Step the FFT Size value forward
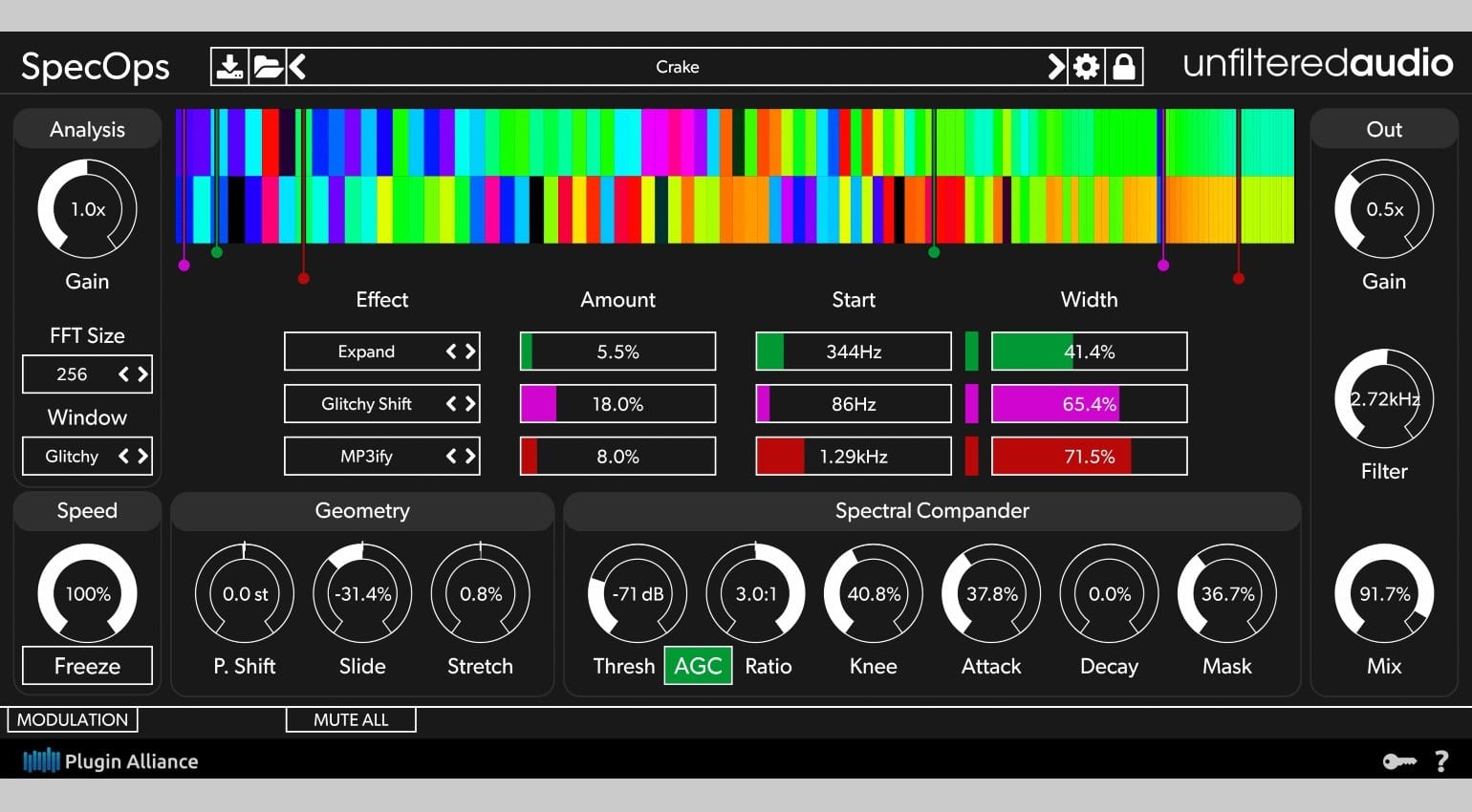Screen dimensions: 1472x812 [x=141, y=374]
